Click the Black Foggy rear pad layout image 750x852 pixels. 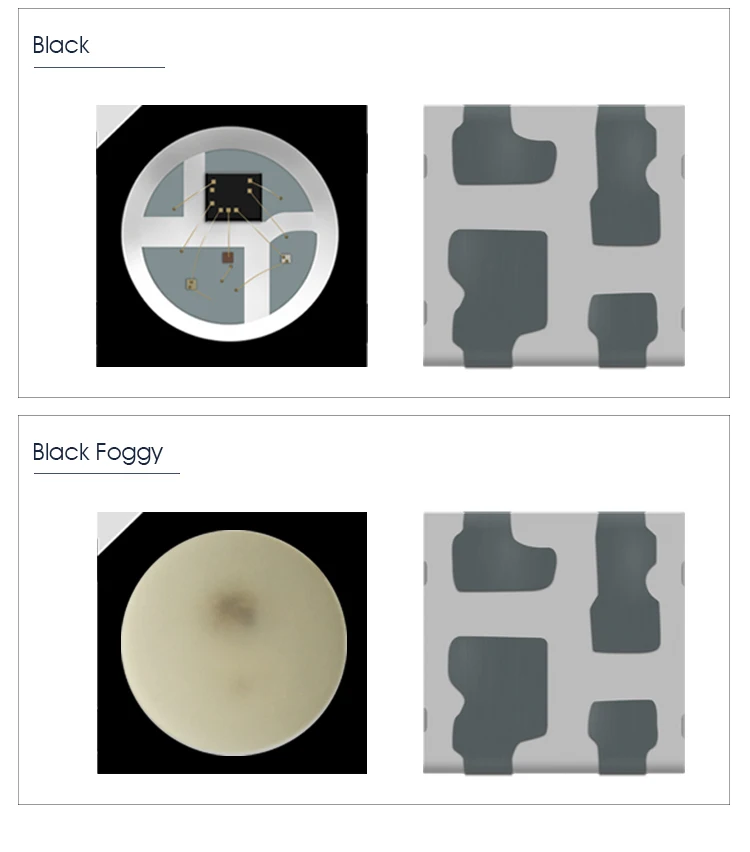point(554,643)
